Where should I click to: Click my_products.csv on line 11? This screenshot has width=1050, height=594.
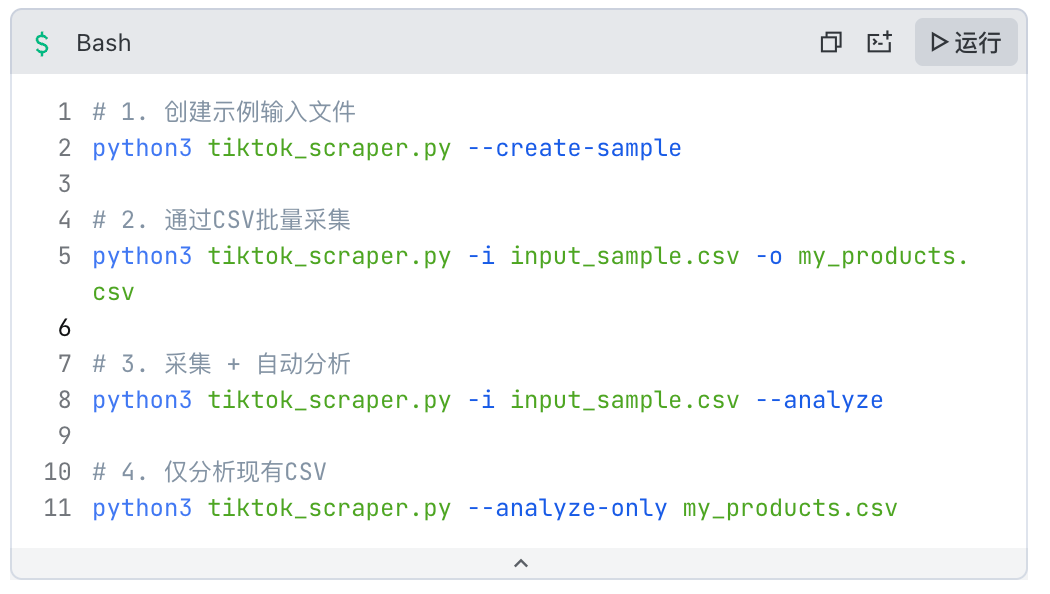click(x=790, y=508)
